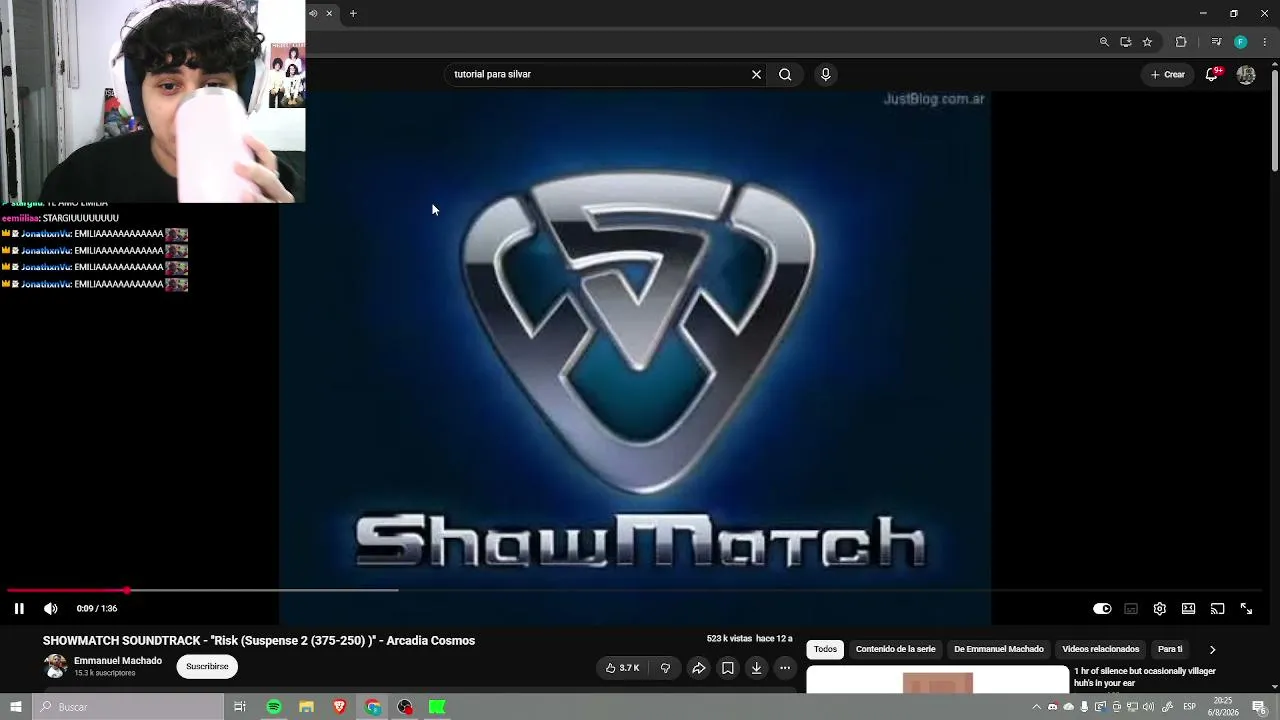Download the video
Screen dimensions: 1280x720
click(x=757, y=668)
